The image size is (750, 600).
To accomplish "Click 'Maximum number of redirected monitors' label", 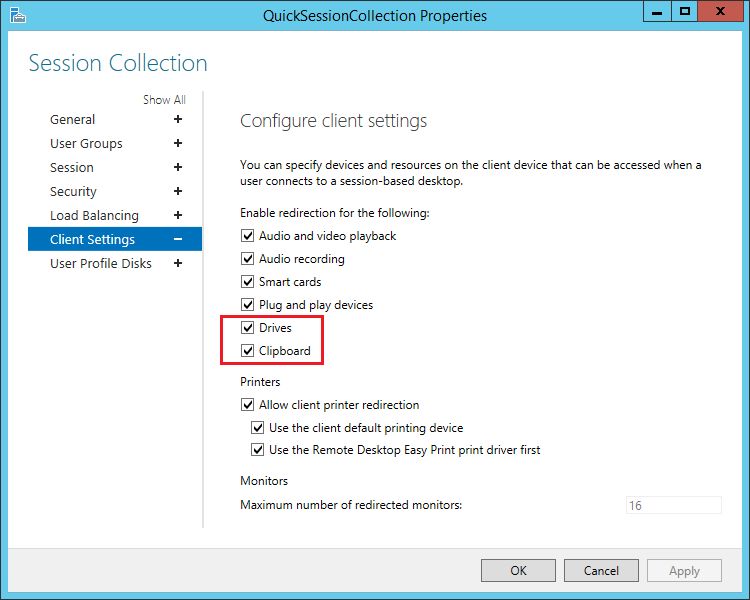I will (351, 505).
